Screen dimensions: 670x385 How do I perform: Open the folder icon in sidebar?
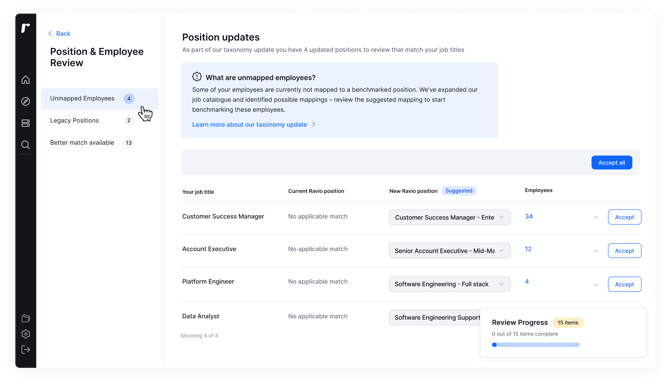pyautogui.click(x=26, y=318)
